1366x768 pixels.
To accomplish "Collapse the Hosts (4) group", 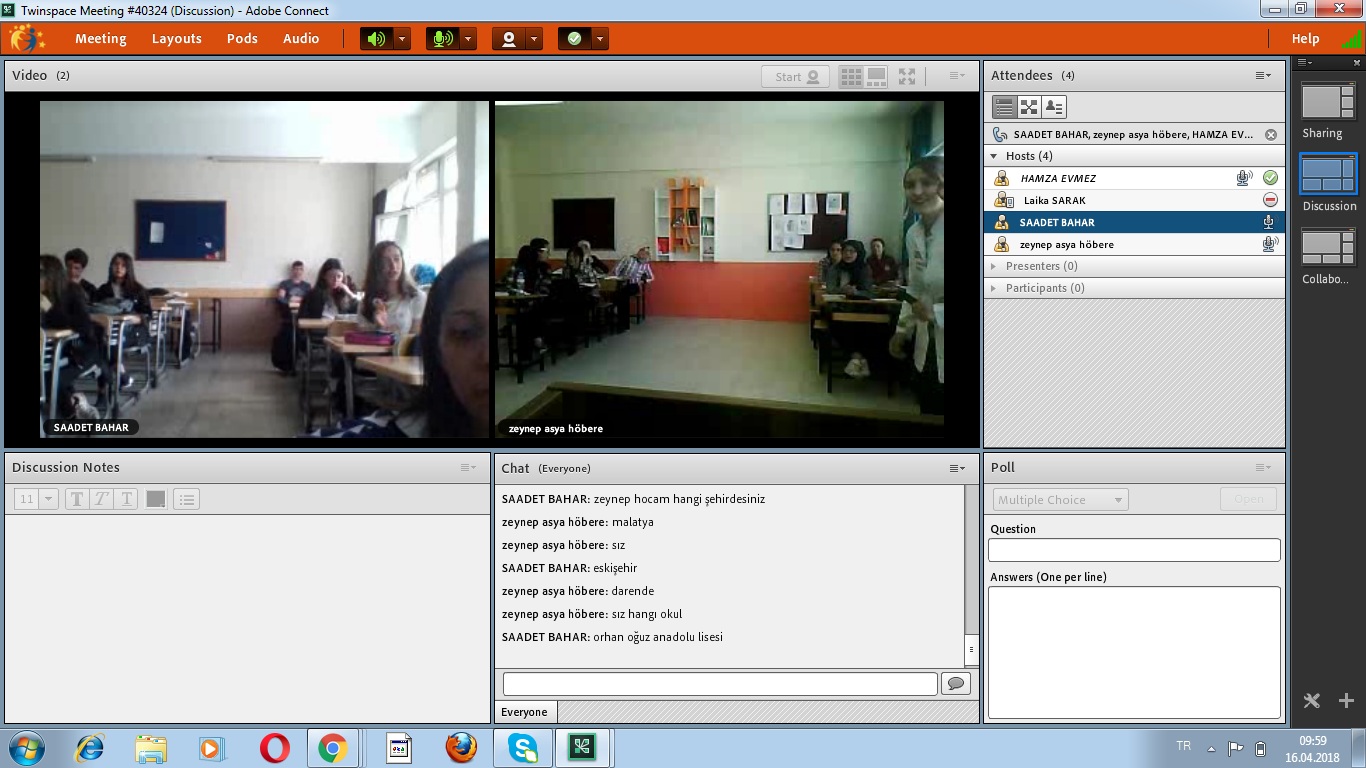I will [994, 156].
